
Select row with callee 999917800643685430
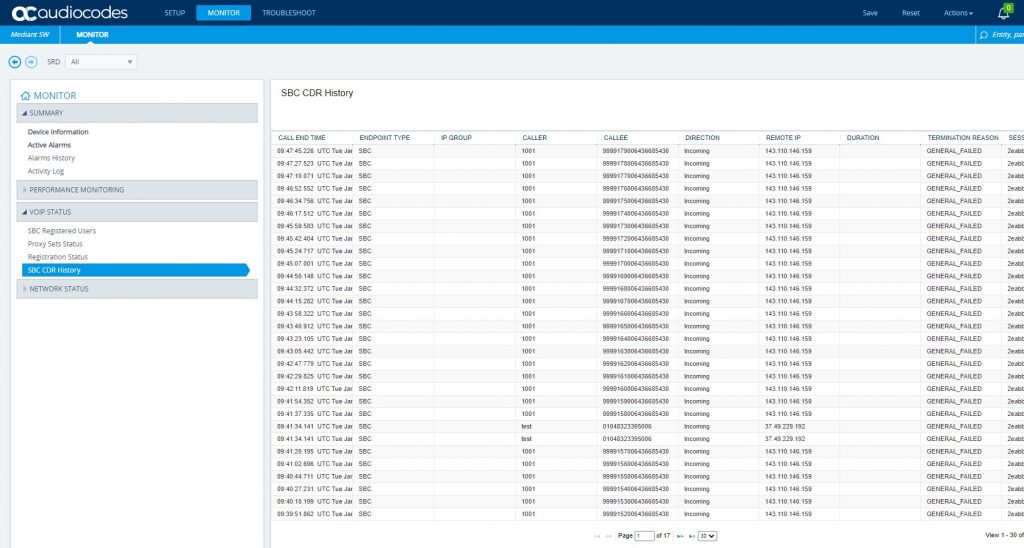647,163
